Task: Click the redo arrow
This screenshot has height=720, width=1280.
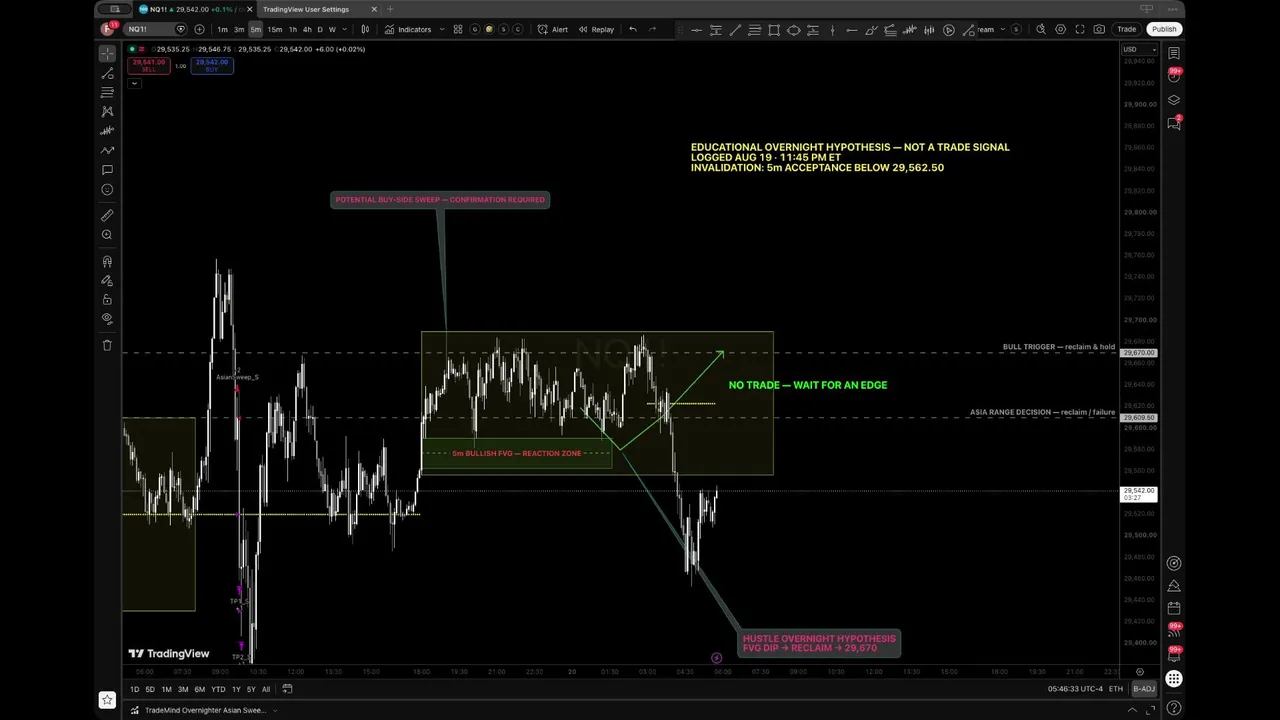Action: click(x=652, y=29)
